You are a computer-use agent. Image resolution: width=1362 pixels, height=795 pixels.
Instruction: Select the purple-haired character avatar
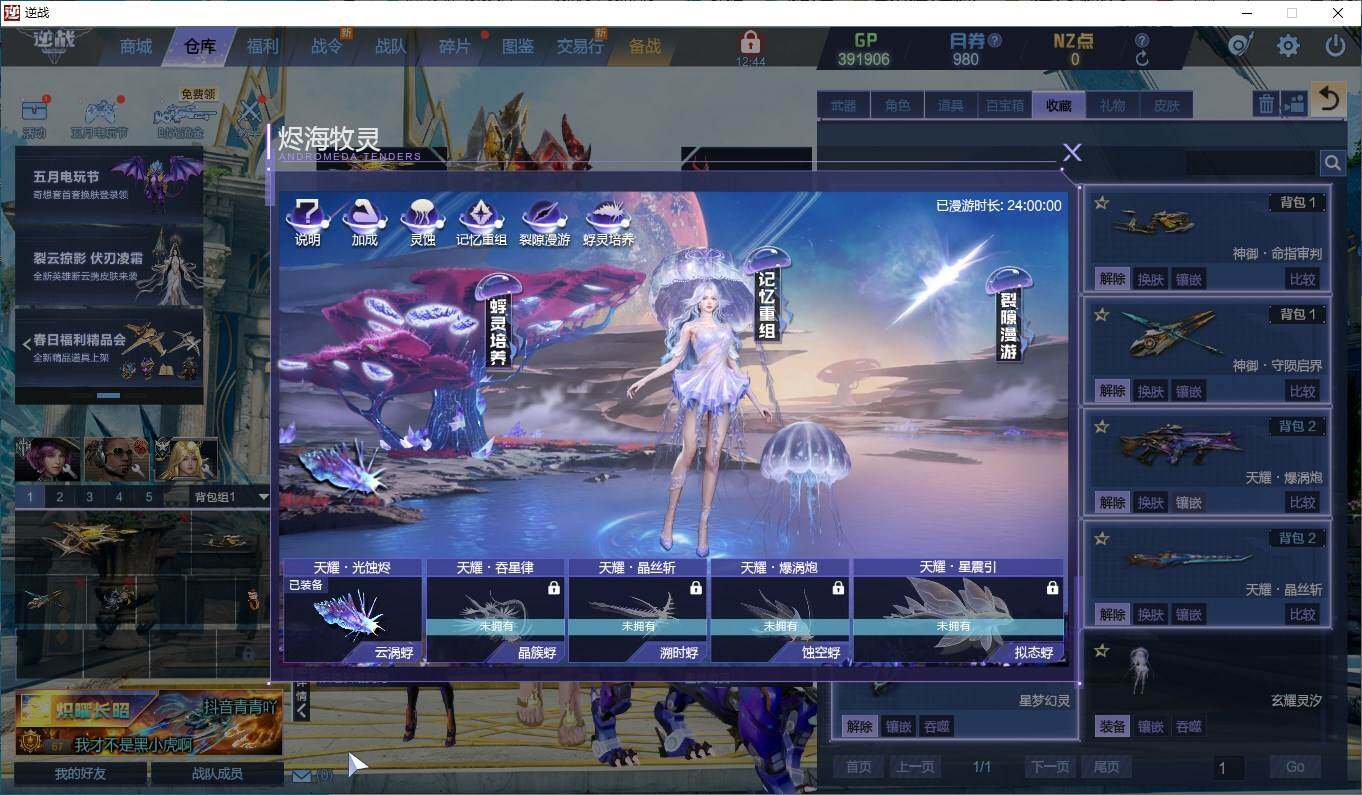pyautogui.click(x=47, y=460)
